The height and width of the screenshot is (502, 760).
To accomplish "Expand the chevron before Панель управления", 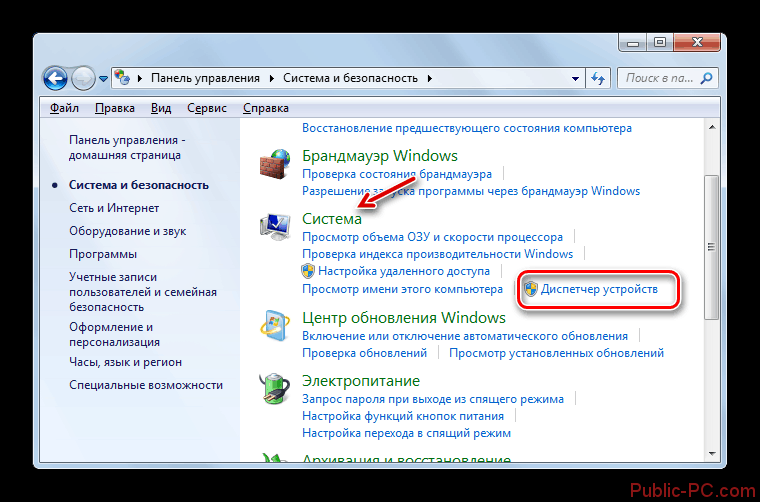I will tap(140, 78).
